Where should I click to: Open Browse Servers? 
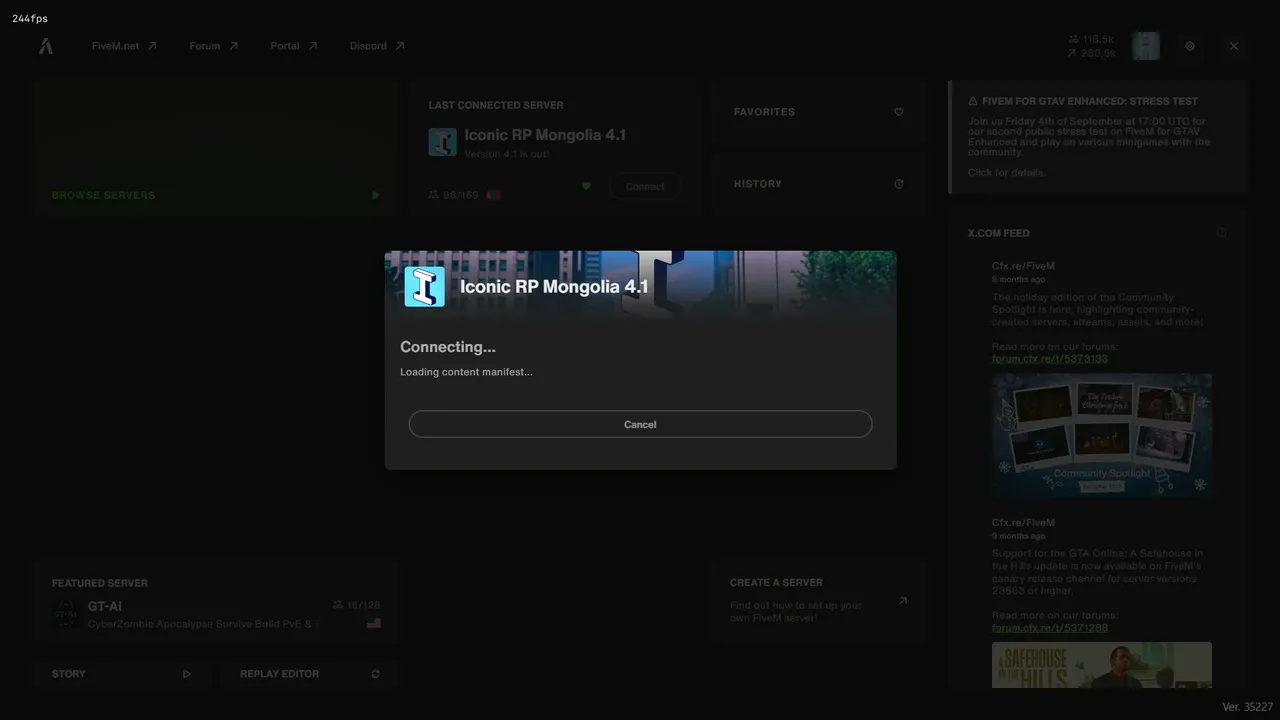click(216, 149)
